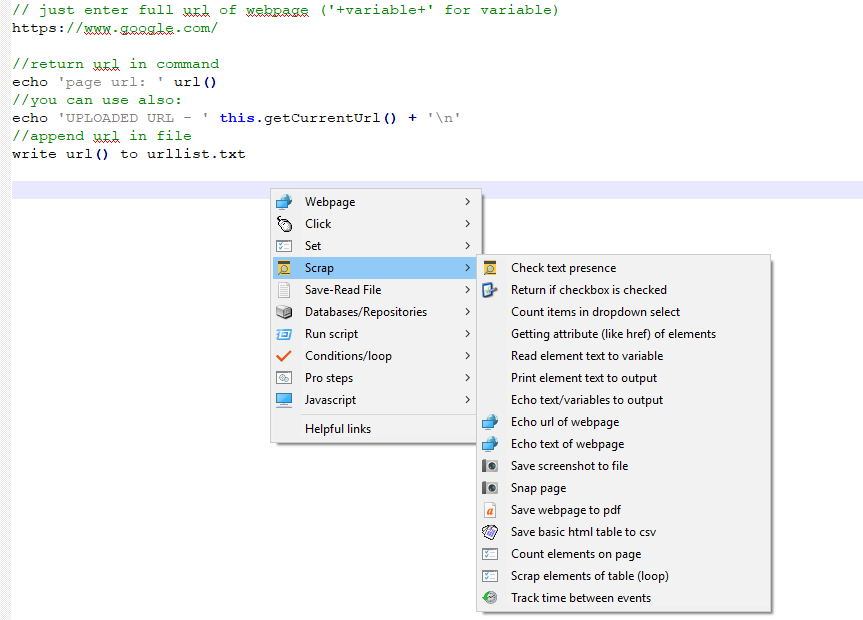
Task: Choose Check text presence
Action: [563, 268]
